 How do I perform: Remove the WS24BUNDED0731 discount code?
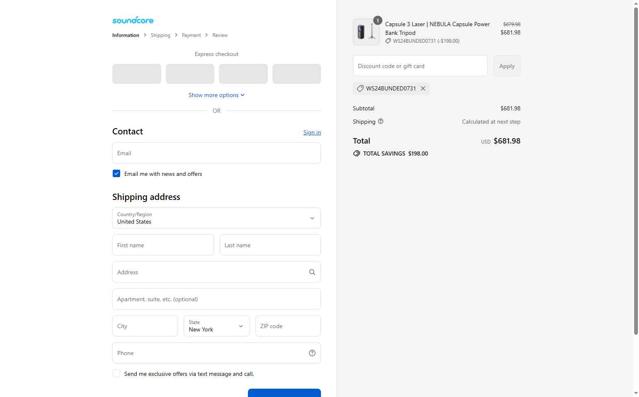(423, 88)
